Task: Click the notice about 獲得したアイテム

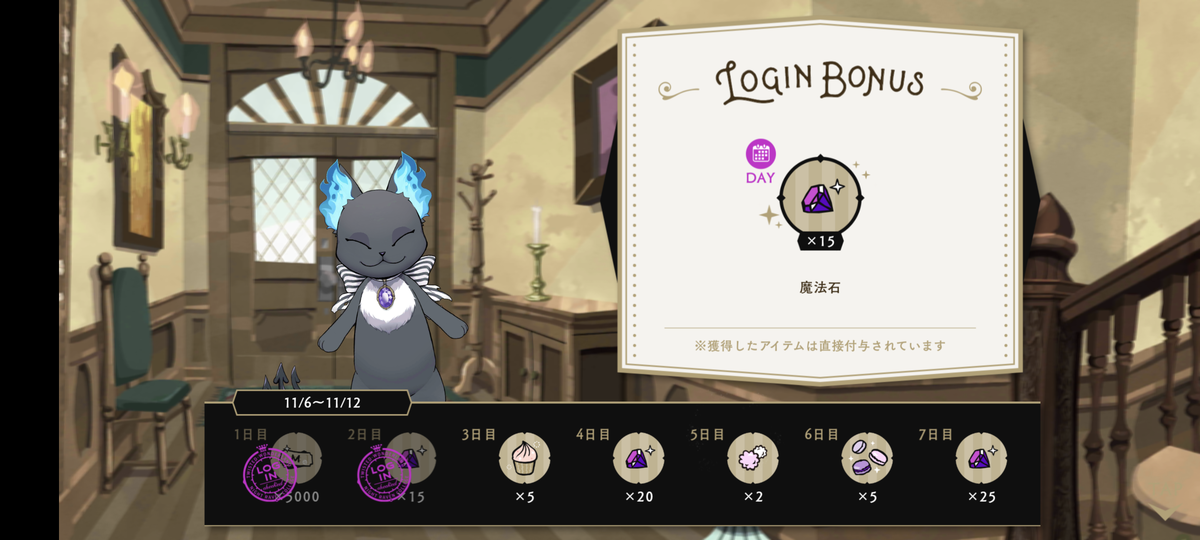Action: click(820, 346)
